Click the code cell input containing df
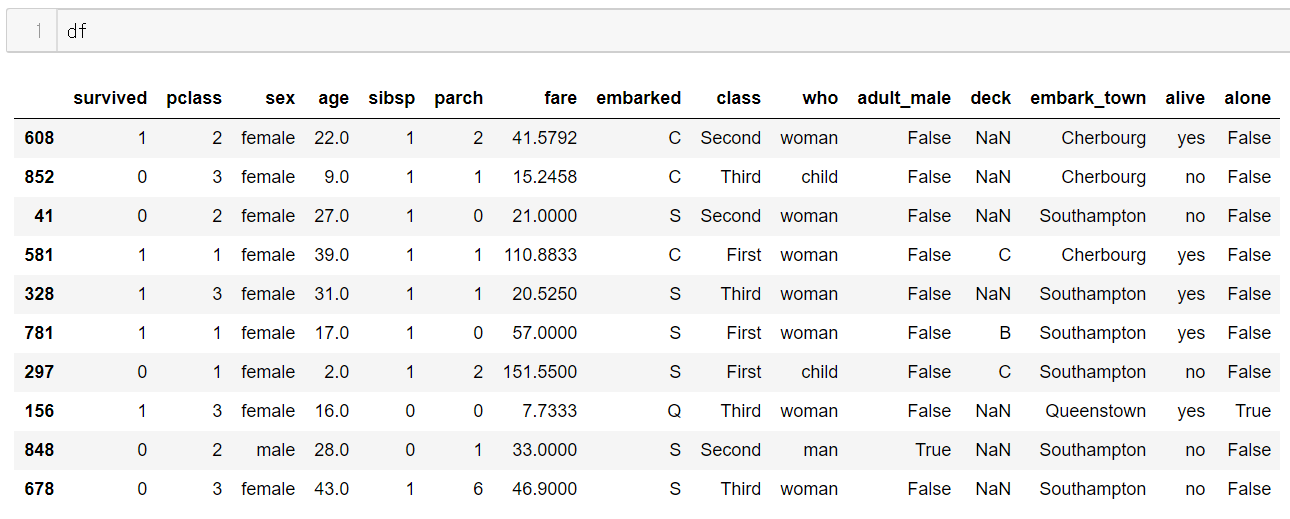 (x=673, y=31)
